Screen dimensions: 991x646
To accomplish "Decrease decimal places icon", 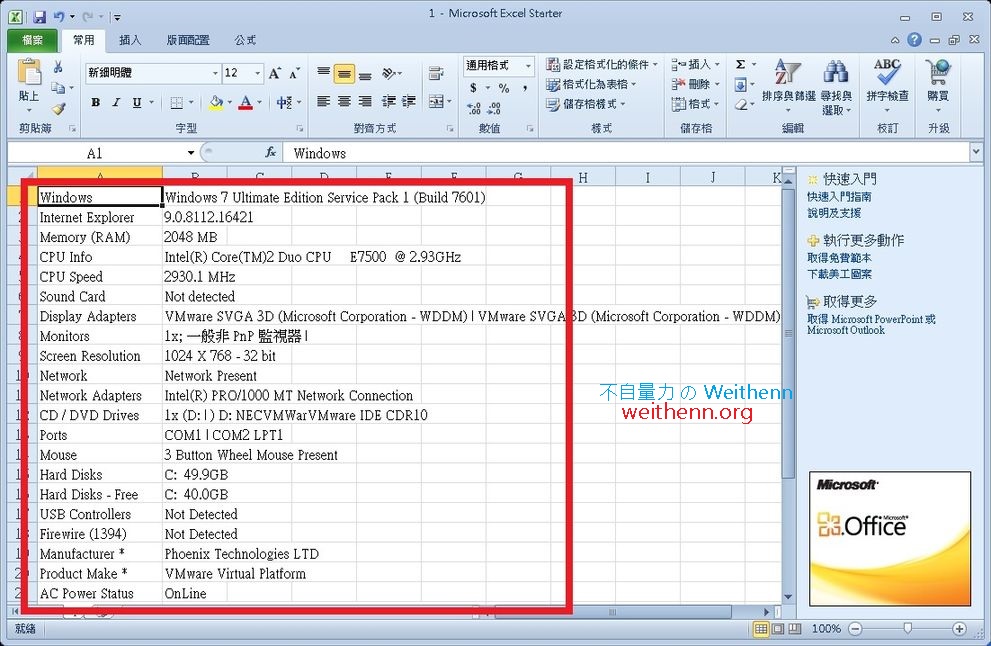I will [x=495, y=109].
